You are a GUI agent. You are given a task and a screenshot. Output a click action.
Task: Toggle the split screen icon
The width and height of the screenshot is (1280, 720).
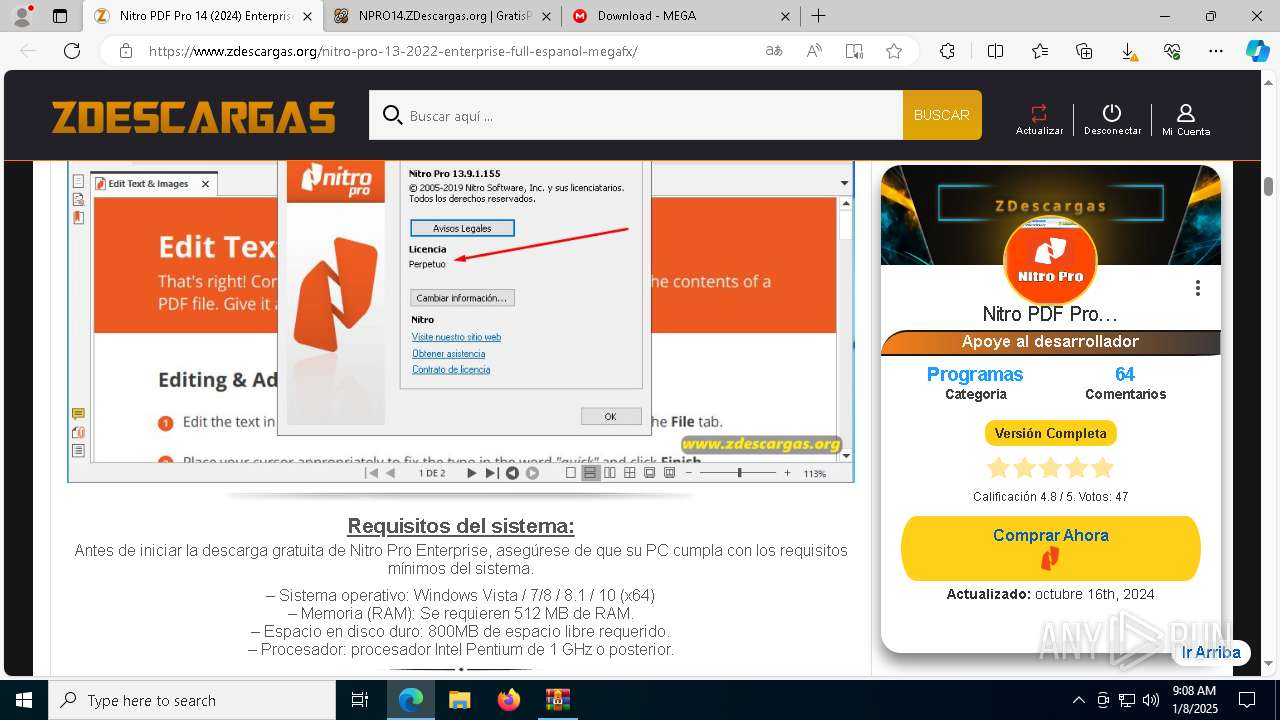pos(995,51)
